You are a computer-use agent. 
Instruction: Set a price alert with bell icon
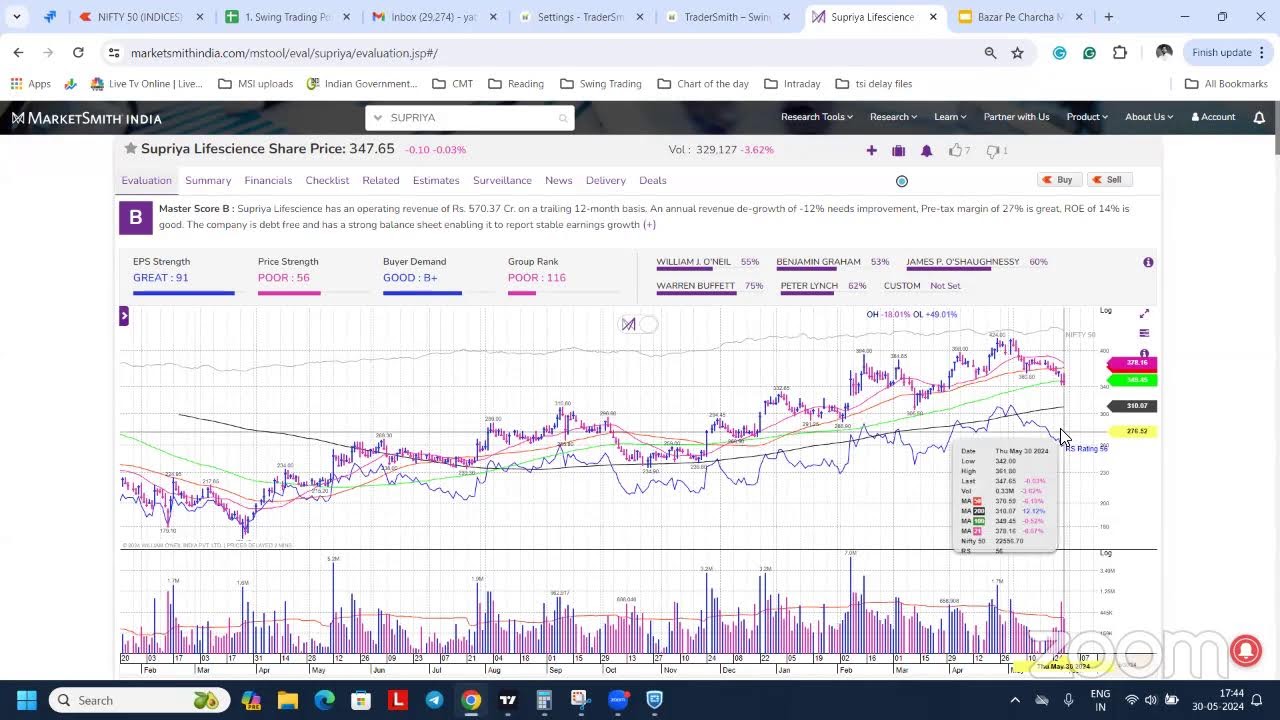(x=926, y=150)
